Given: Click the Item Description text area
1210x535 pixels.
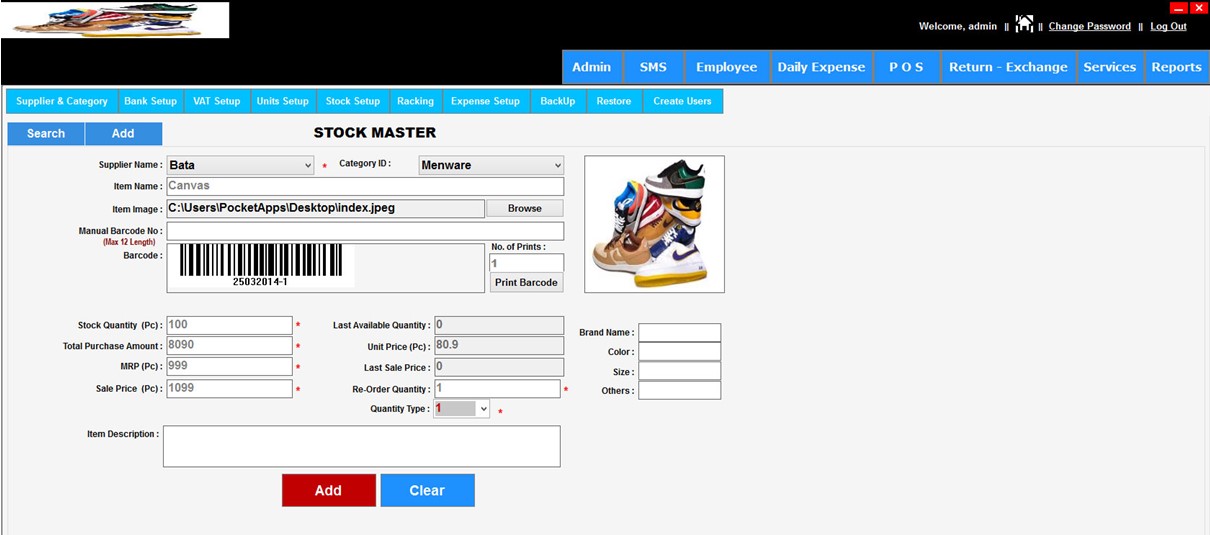Looking at the screenshot, I should 362,446.
